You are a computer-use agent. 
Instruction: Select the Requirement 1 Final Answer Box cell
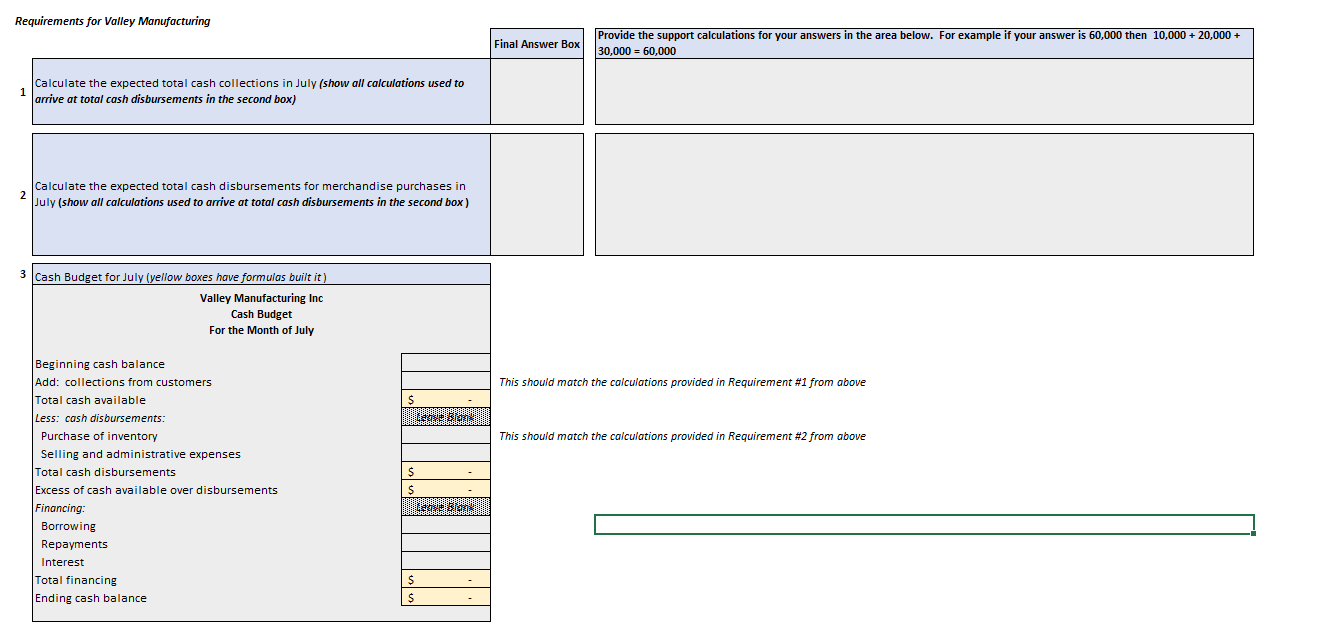[x=537, y=91]
